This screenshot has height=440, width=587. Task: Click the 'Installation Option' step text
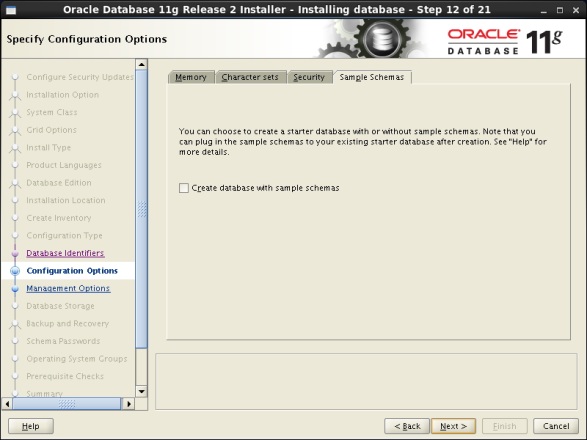tap(63, 95)
